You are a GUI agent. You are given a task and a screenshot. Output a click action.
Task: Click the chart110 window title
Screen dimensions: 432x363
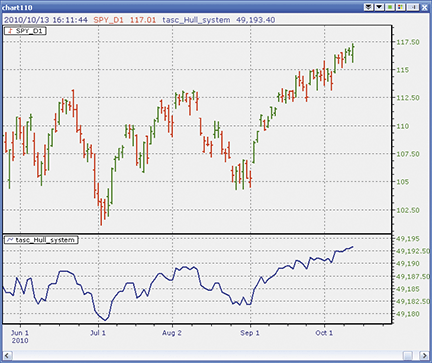(17, 7)
